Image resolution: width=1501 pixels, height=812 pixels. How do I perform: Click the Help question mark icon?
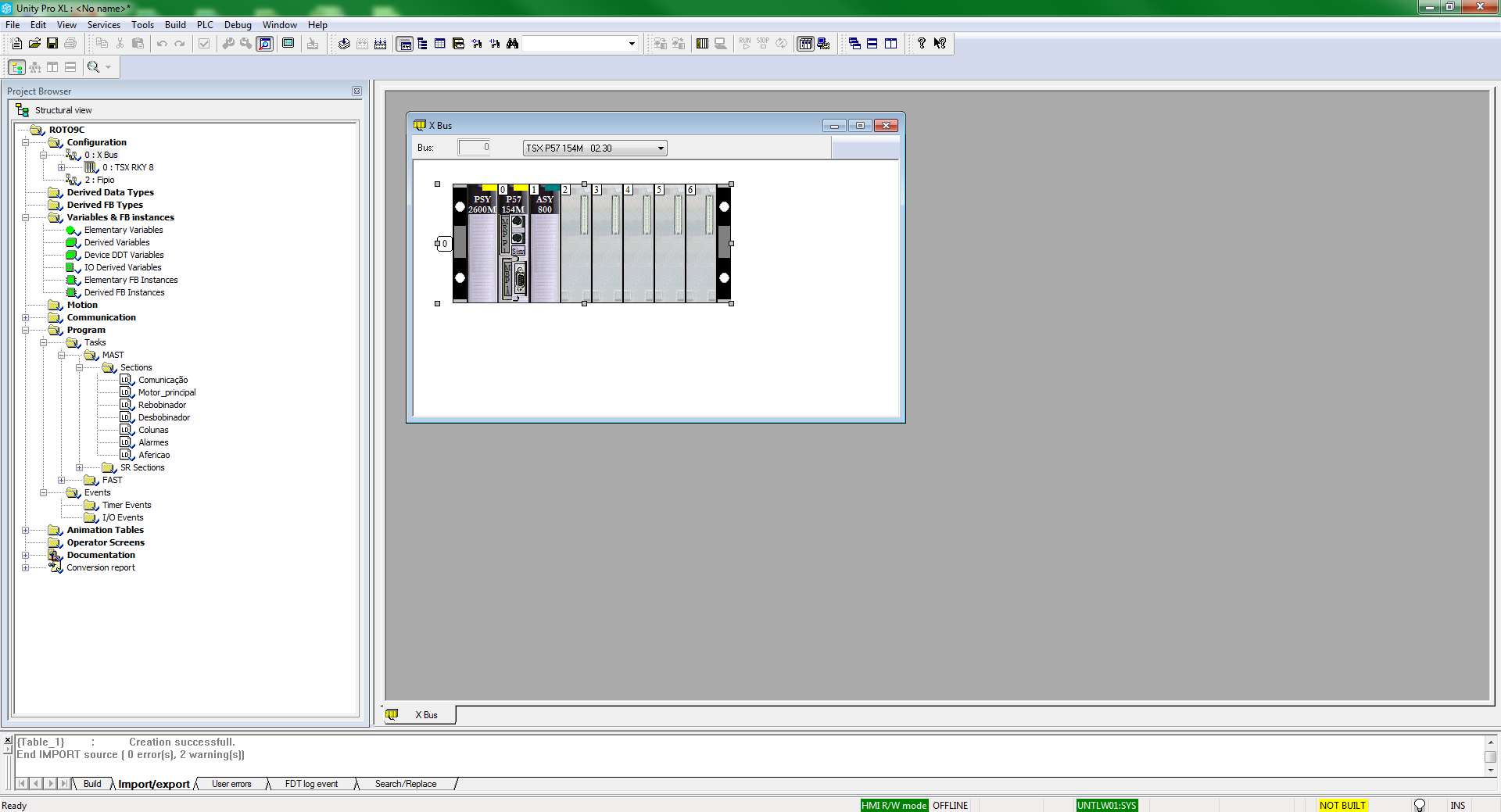(922, 44)
